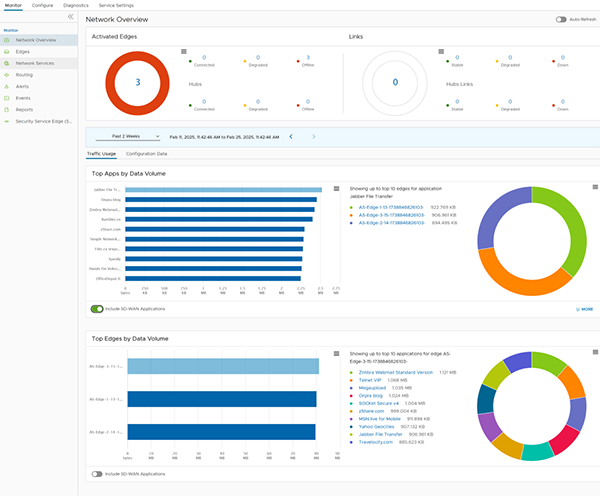Open the Activated Edges hamburger menu icon
Screen dimensions: 600x496
point(183,51)
